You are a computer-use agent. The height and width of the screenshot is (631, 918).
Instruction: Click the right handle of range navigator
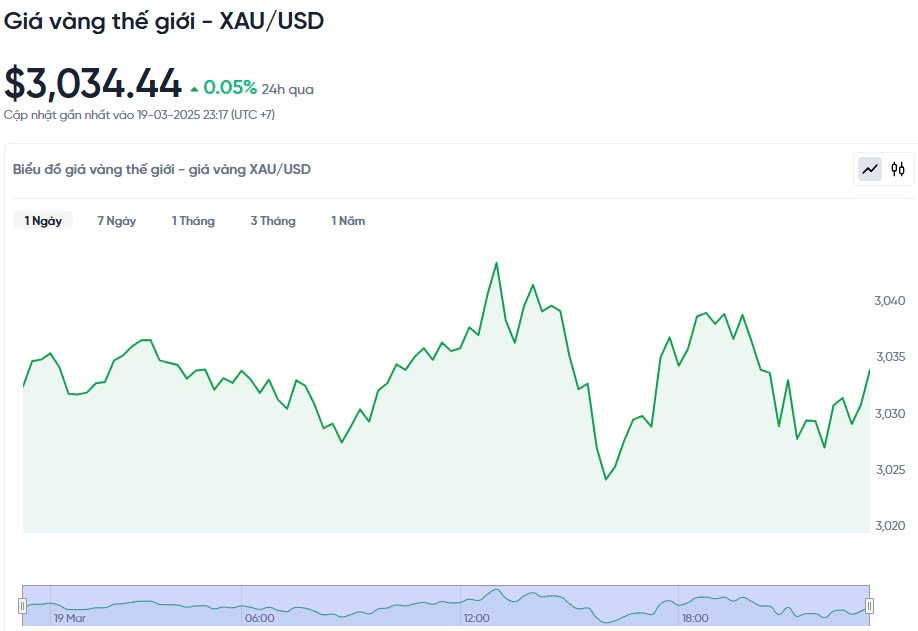tap(869, 605)
